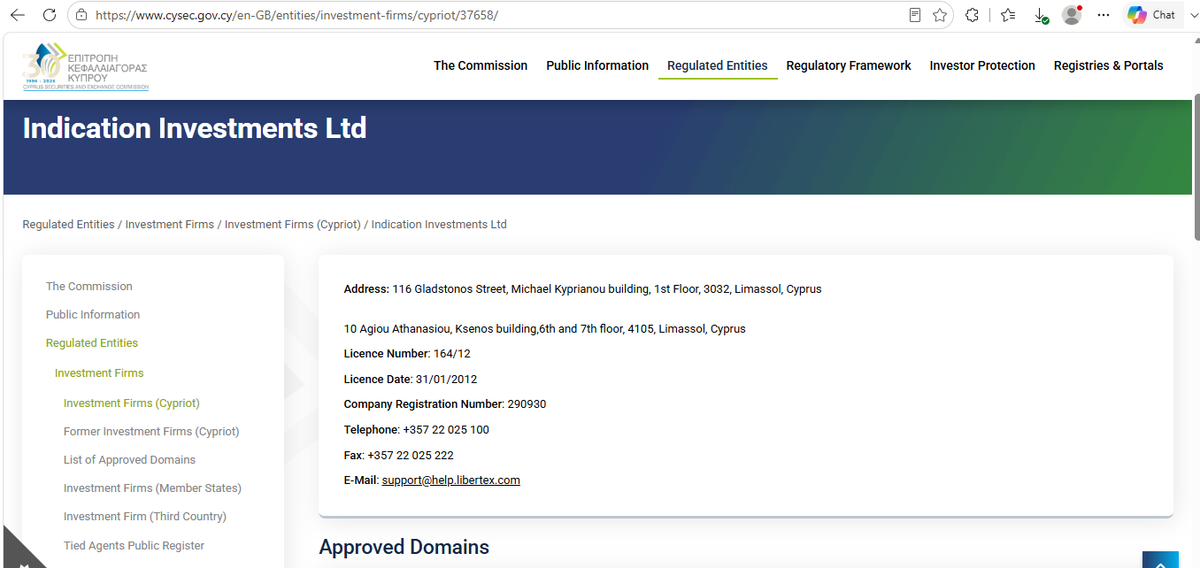Click the Company Registration Number 290930 text
The width and height of the screenshot is (1200, 568).
[445, 404]
